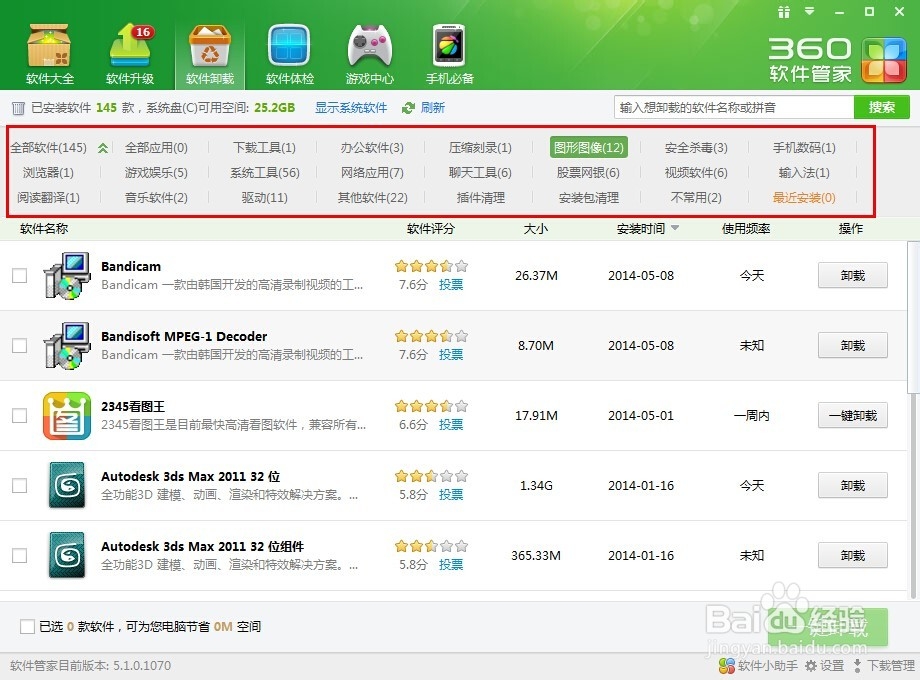Sort by 大小 column header
The width and height of the screenshot is (920, 680).
coord(536,229)
